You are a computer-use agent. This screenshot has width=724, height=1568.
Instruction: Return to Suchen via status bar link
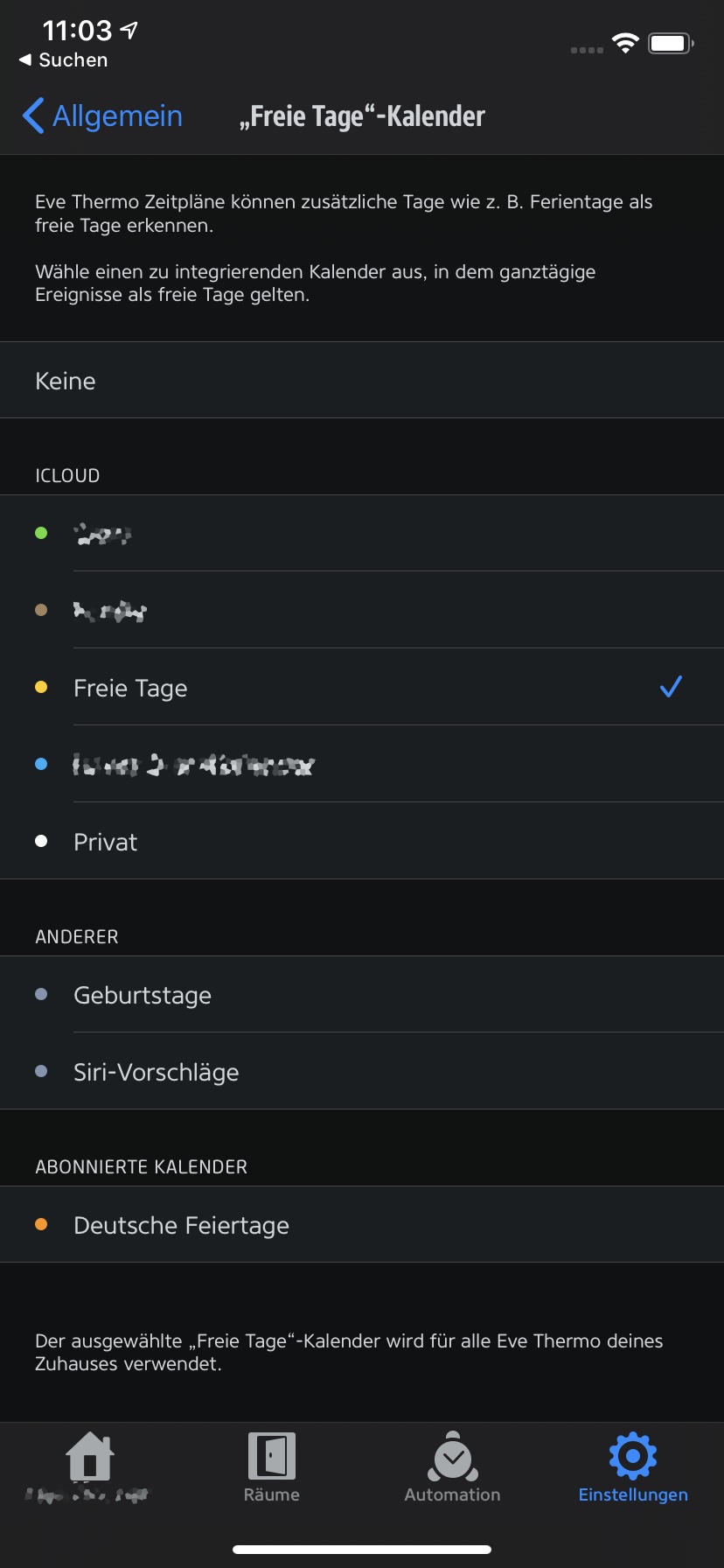click(x=63, y=60)
